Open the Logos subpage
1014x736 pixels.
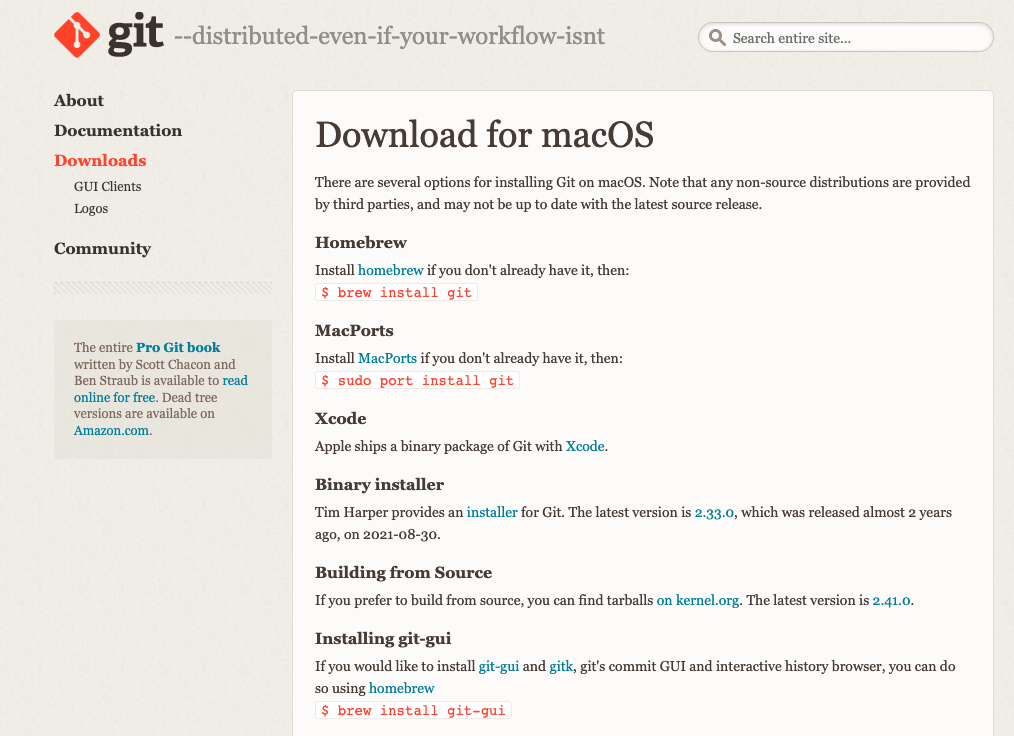click(x=91, y=208)
